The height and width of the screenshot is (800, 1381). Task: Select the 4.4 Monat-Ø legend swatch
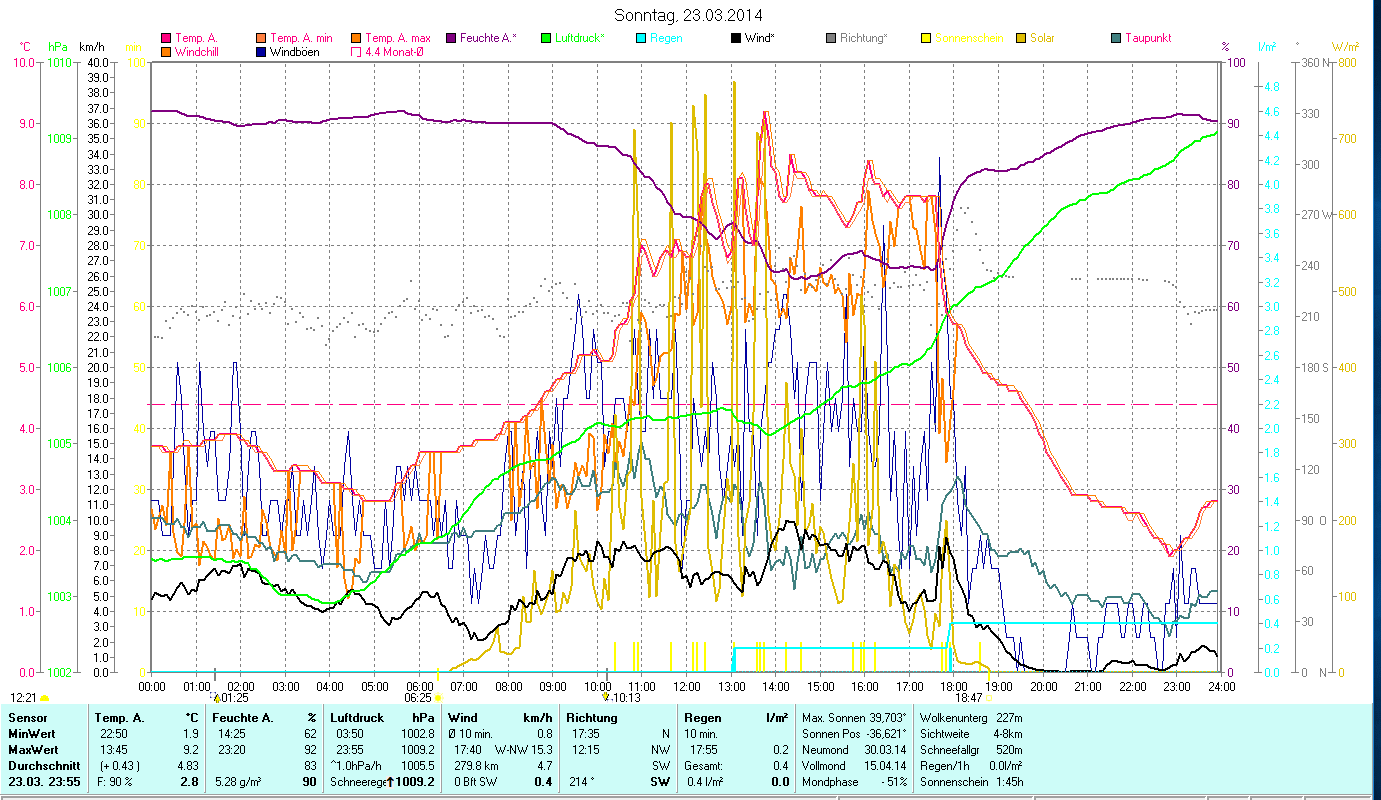point(356,51)
